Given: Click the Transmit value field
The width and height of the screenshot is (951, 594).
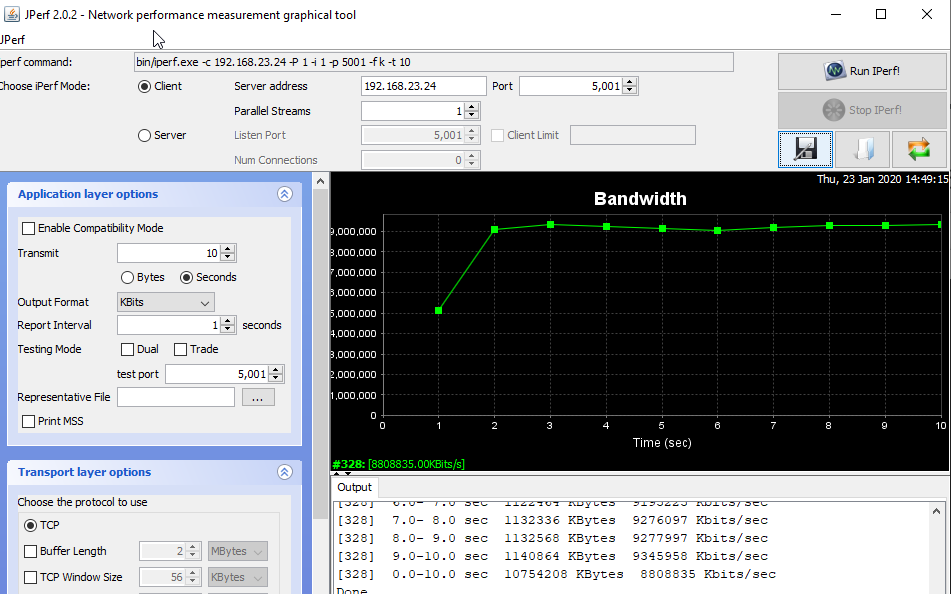Looking at the screenshot, I should pos(169,253).
